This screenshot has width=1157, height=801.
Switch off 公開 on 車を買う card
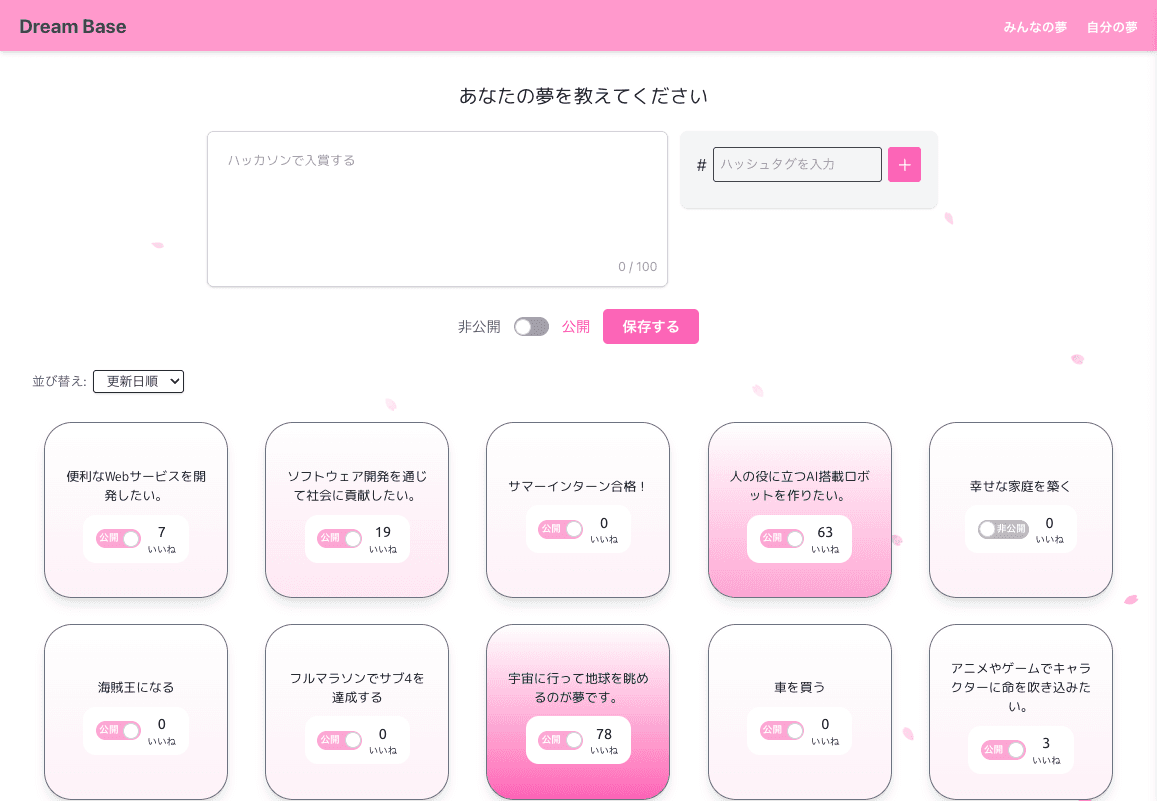click(x=782, y=730)
